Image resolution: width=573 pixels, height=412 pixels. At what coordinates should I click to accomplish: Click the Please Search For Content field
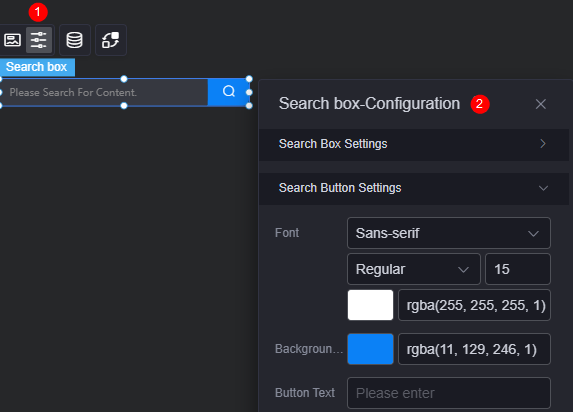coord(104,92)
